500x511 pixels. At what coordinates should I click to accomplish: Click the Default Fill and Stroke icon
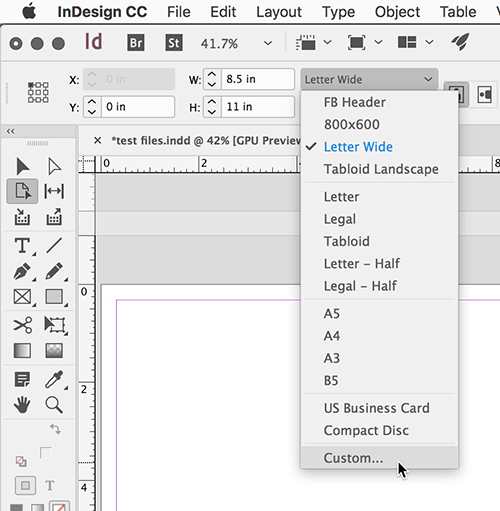[21, 461]
